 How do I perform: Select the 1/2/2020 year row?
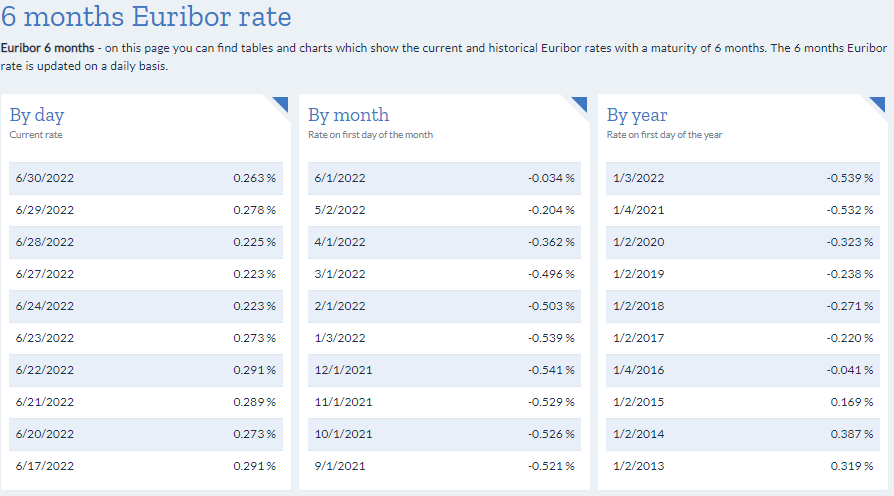coord(743,242)
